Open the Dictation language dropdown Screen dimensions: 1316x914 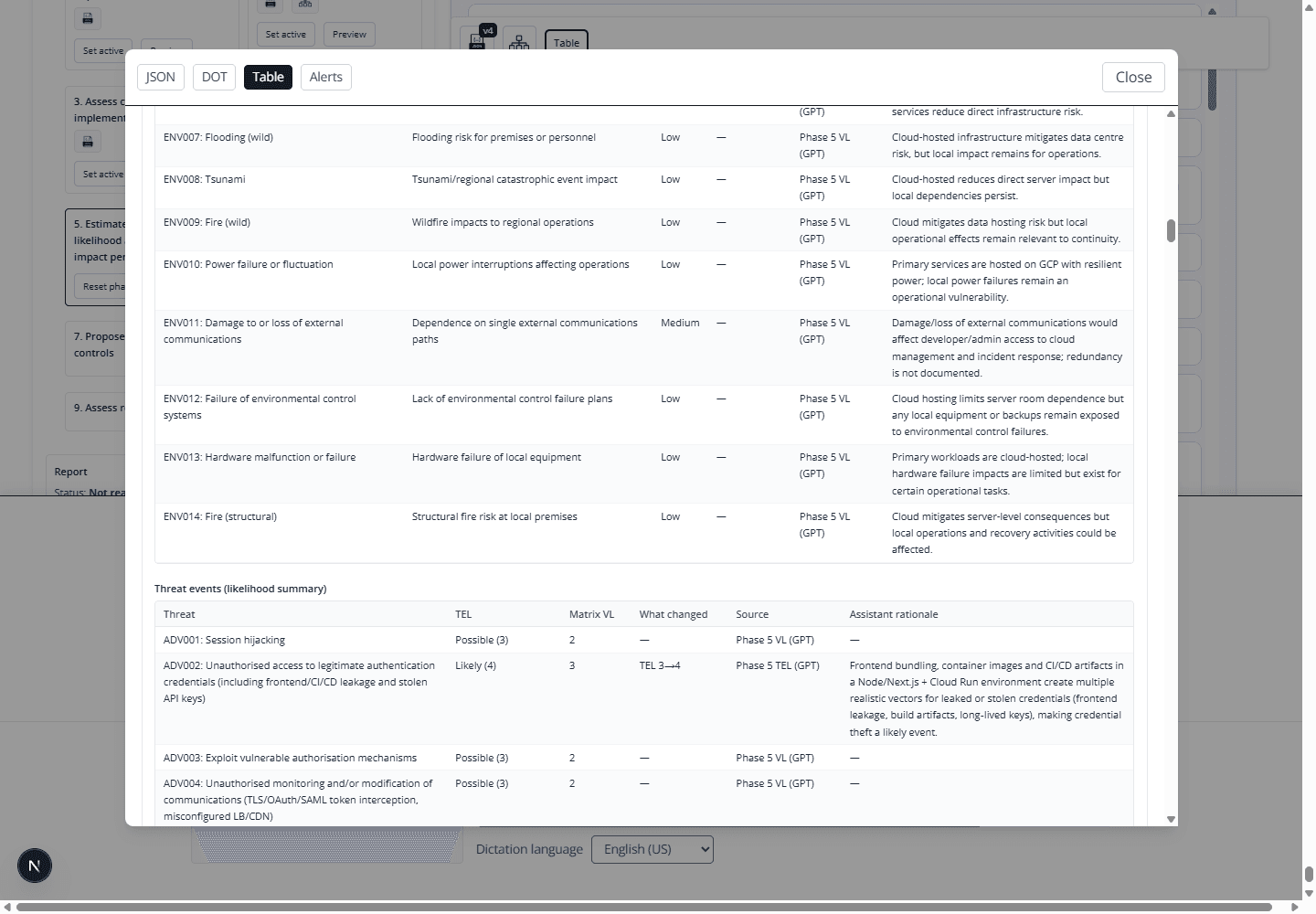653,849
